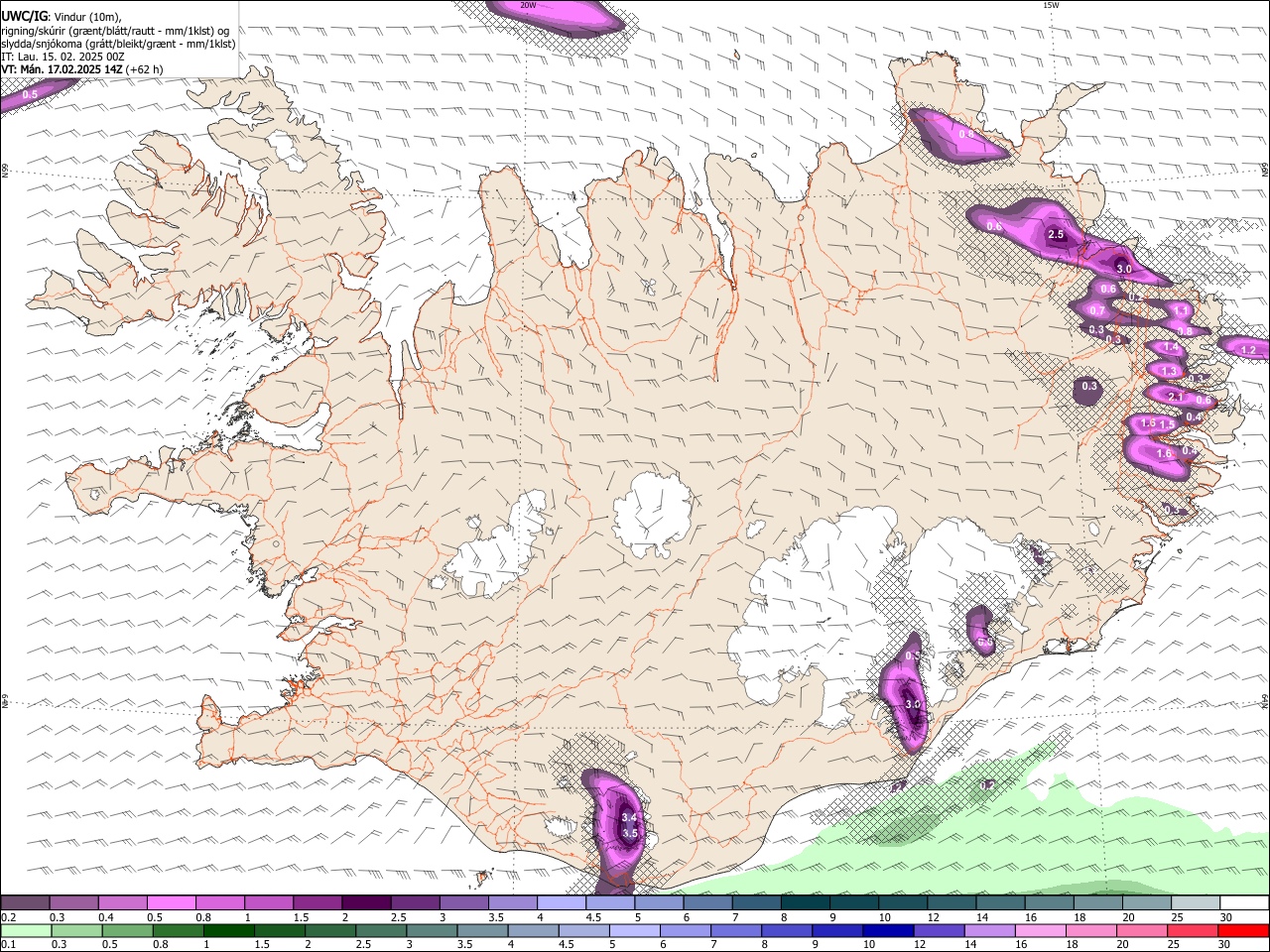Viewport: 1270px width, 952px height.
Task: Click the "0.5" value in the top-left corner
Action: 30,94
